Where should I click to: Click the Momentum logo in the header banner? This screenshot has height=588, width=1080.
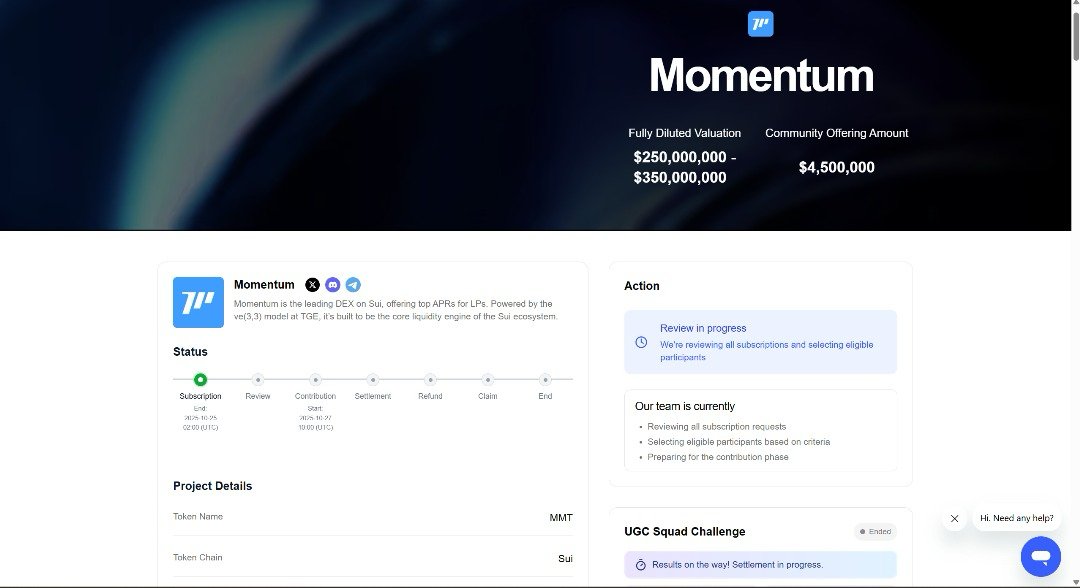tap(760, 24)
